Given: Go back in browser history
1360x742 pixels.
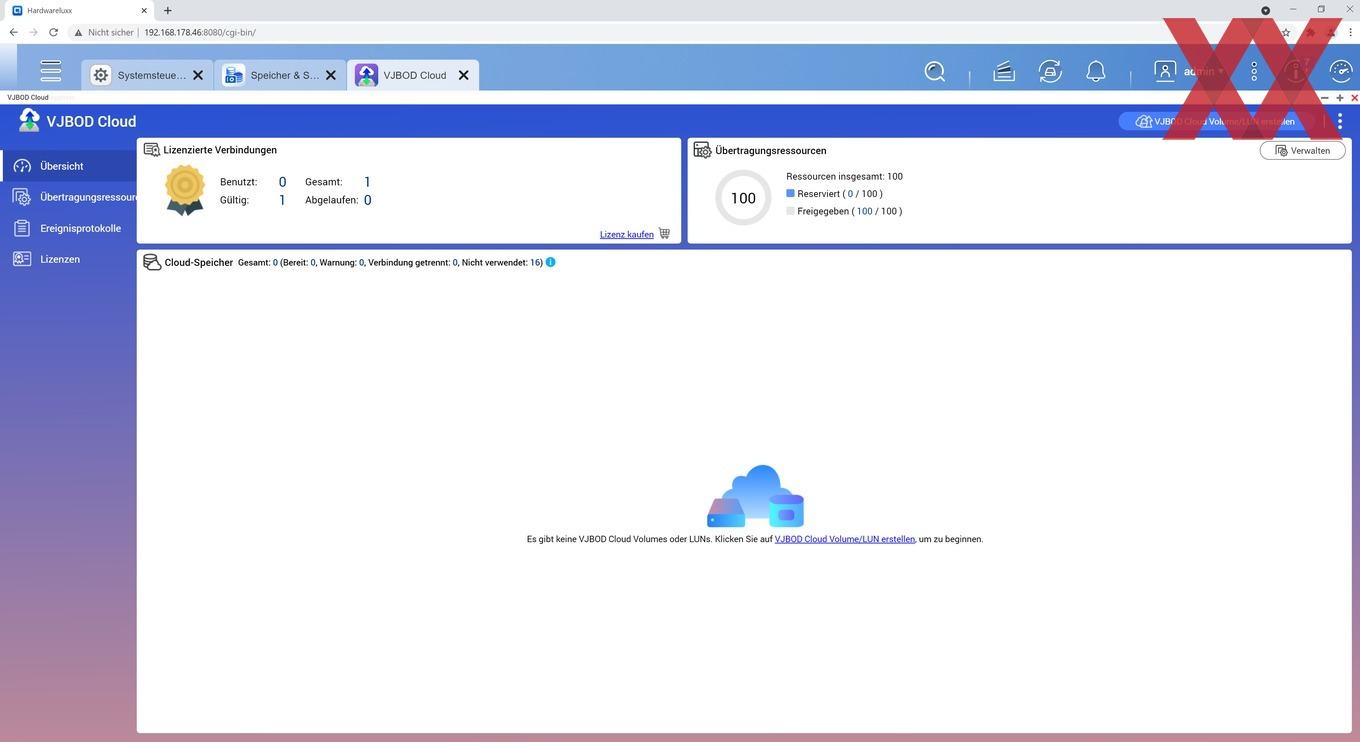Looking at the screenshot, I should (x=13, y=32).
